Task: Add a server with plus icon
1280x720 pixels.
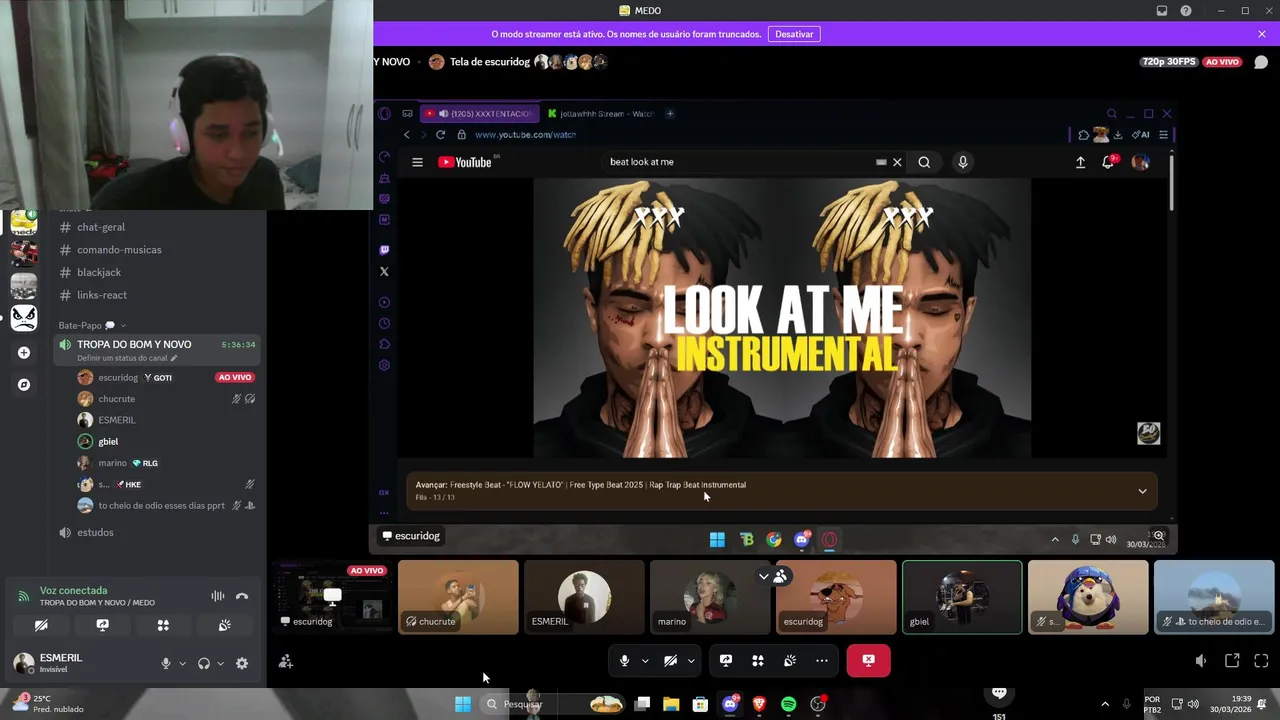Action: [x=24, y=352]
